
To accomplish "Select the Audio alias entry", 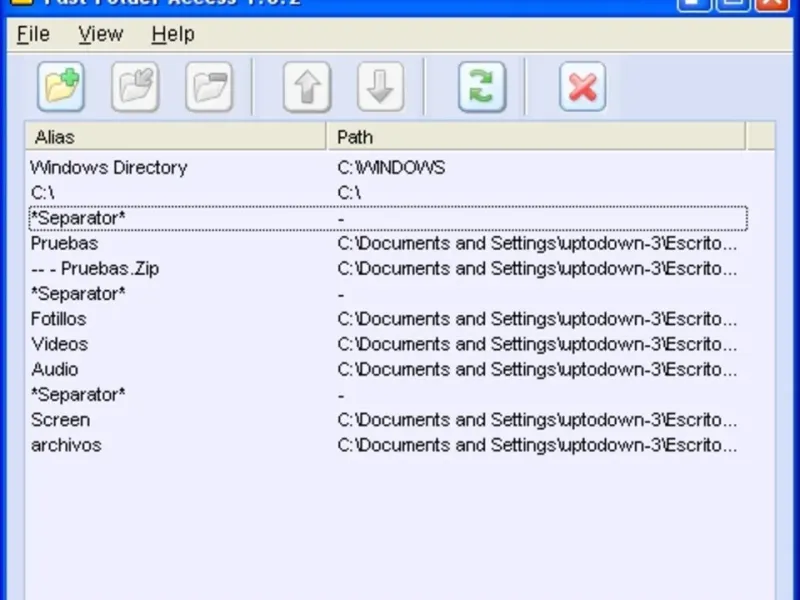I will pyautogui.click(x=55, y=369).
